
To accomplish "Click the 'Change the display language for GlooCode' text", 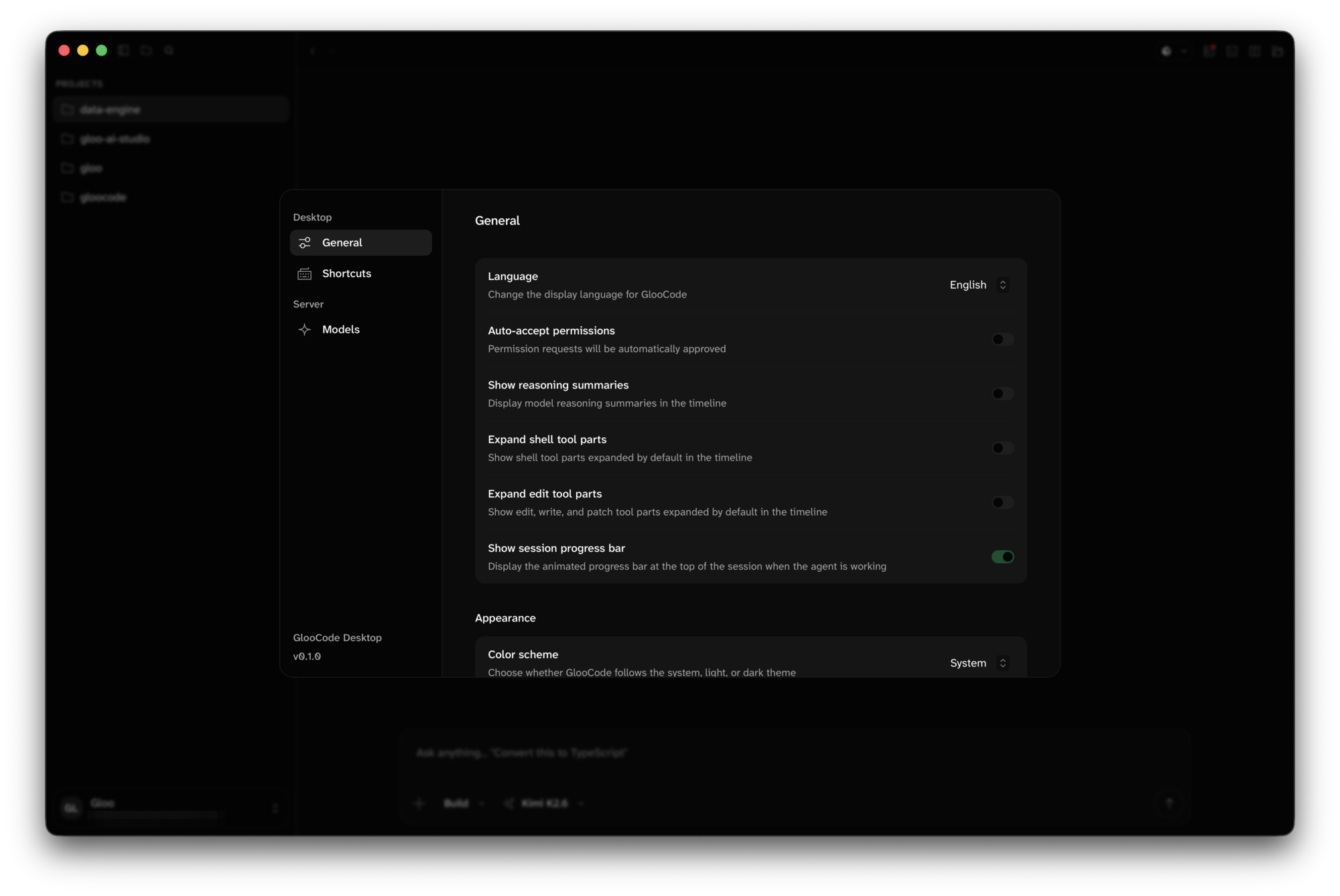I will [x=587, y=295].
